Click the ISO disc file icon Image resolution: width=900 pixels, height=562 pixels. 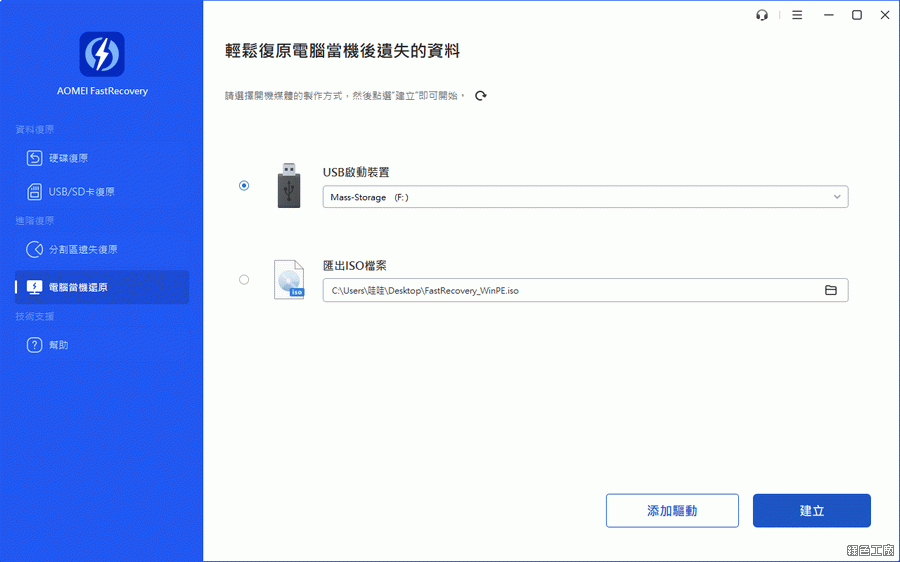[289, 280]
